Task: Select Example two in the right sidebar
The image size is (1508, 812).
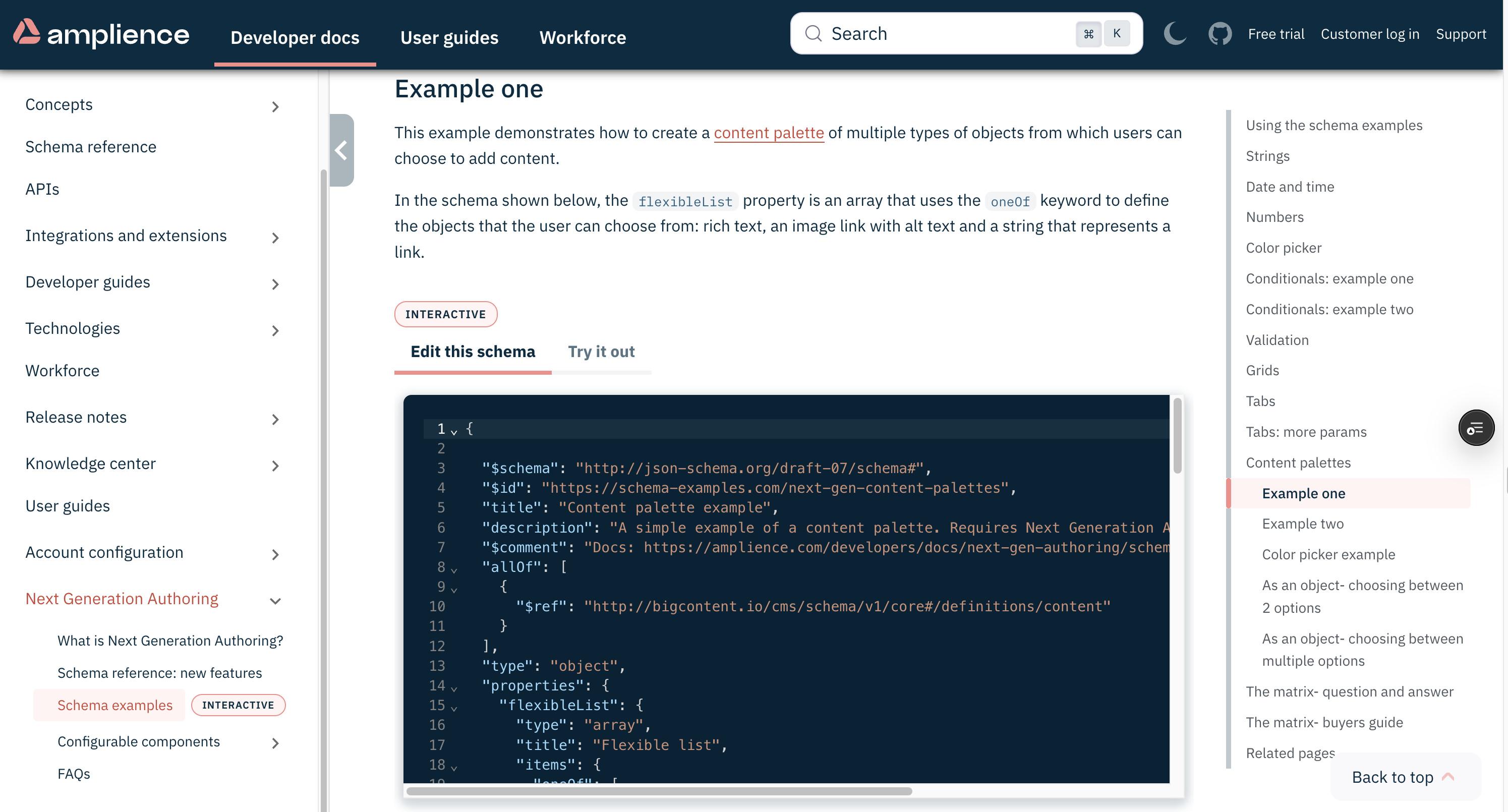Action: click(1302, 523)
